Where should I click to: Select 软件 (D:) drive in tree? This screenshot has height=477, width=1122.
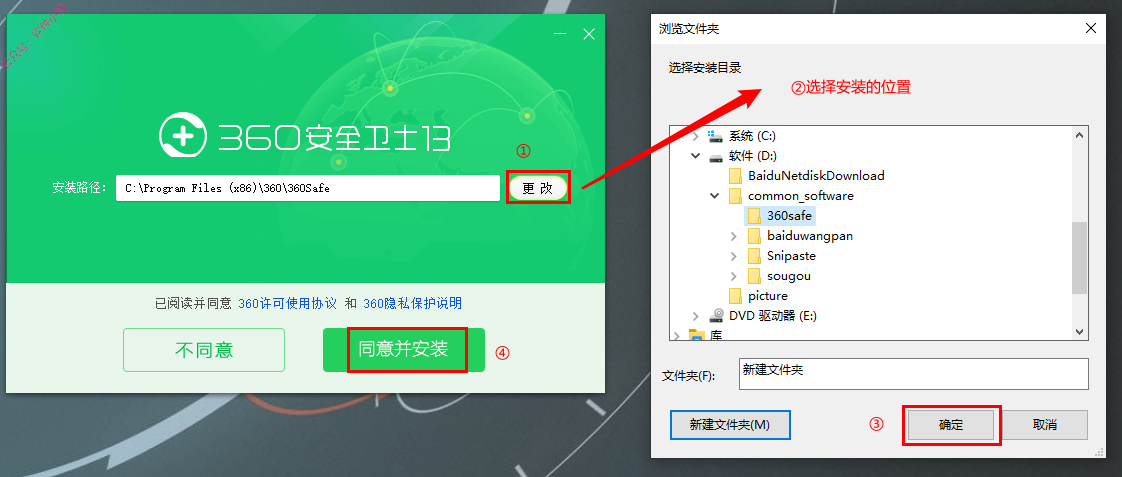pos(752,156)
